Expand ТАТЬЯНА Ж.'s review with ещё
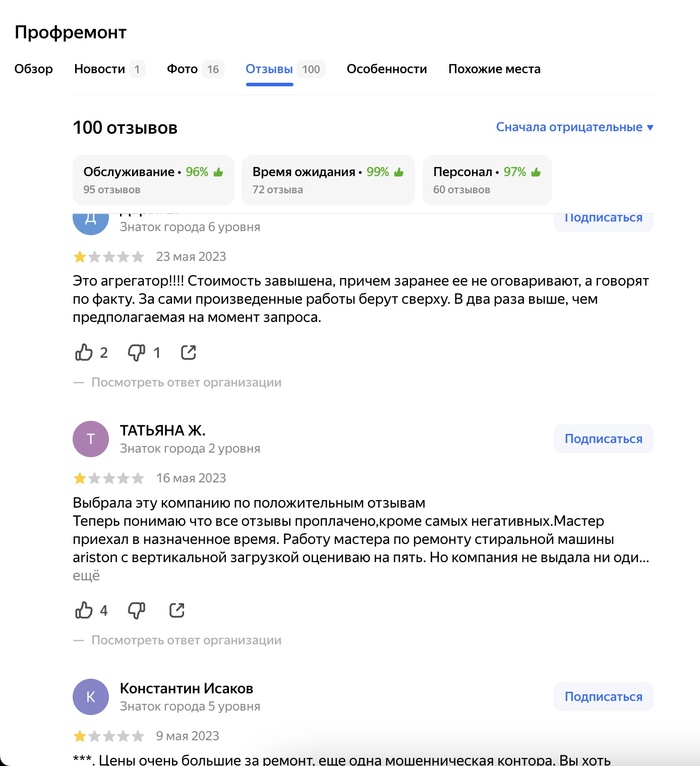This screenshot has height=766, width=700. (x=86, y=575)
